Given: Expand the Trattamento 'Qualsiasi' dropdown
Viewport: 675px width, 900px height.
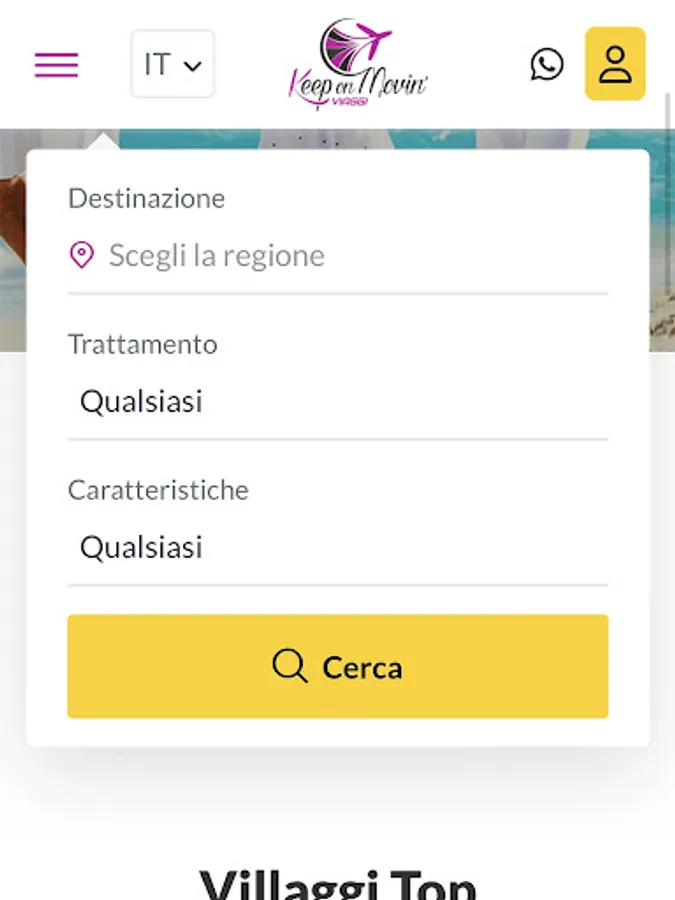Looking at the screenshot, I should (x=338, y=402).
